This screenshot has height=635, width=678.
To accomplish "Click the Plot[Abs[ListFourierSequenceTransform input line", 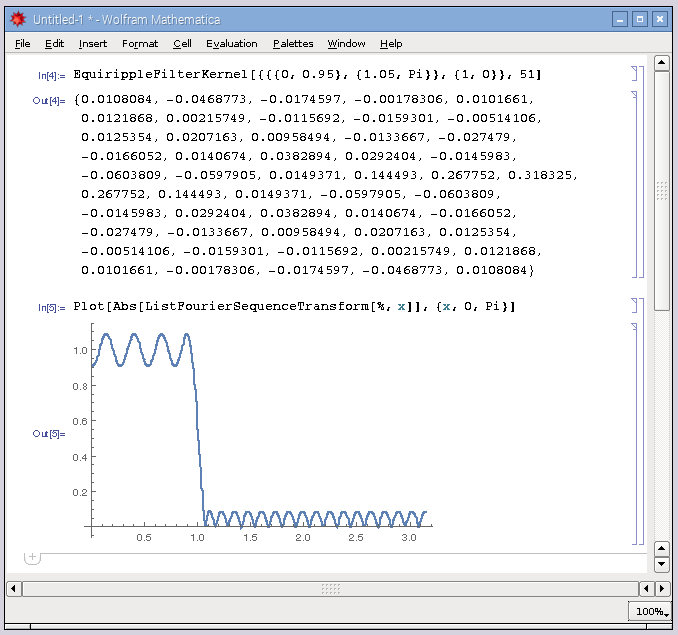I will [294, 306].
